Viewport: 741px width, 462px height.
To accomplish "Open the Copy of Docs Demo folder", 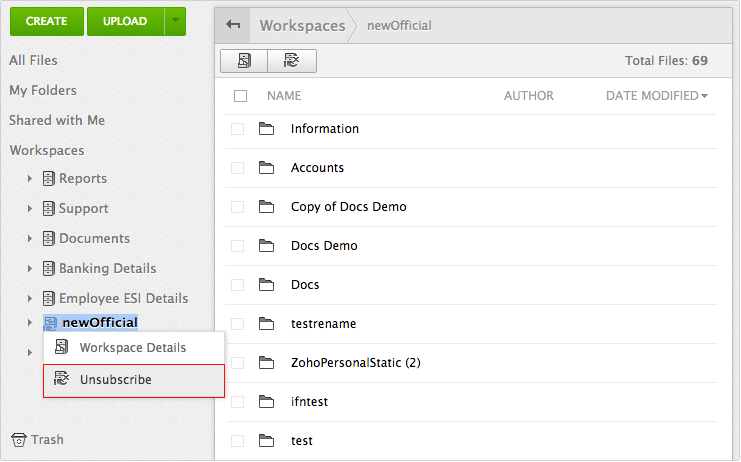I will pos(348,207).
